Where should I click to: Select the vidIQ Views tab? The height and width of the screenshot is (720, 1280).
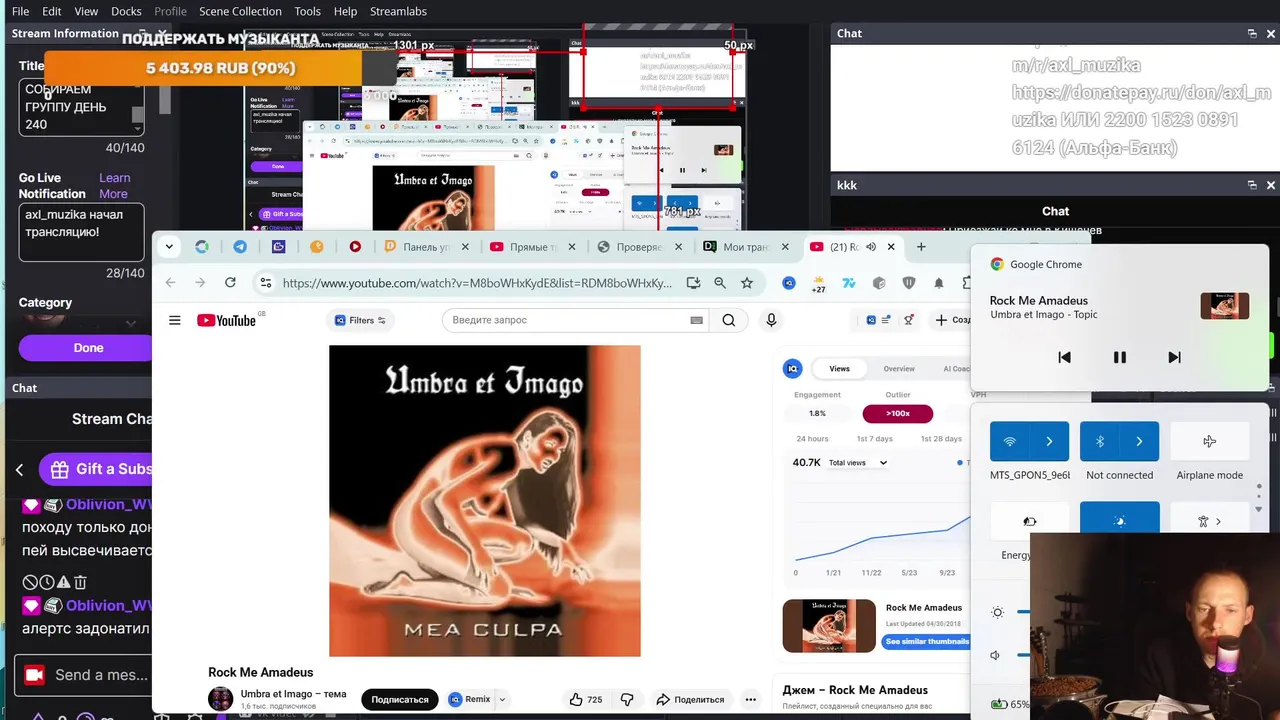[x=839, y=368]
